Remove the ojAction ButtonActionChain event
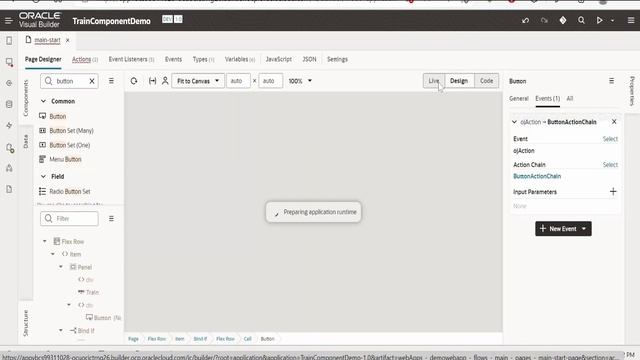Image resolution: width=640 pixels, height=360 pixels. 614,122
